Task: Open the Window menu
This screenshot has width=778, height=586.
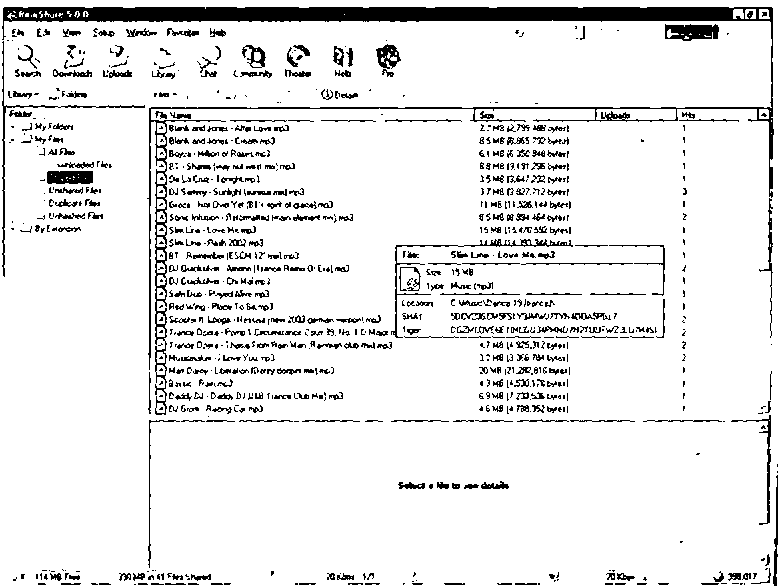Action: click(141, 33)
